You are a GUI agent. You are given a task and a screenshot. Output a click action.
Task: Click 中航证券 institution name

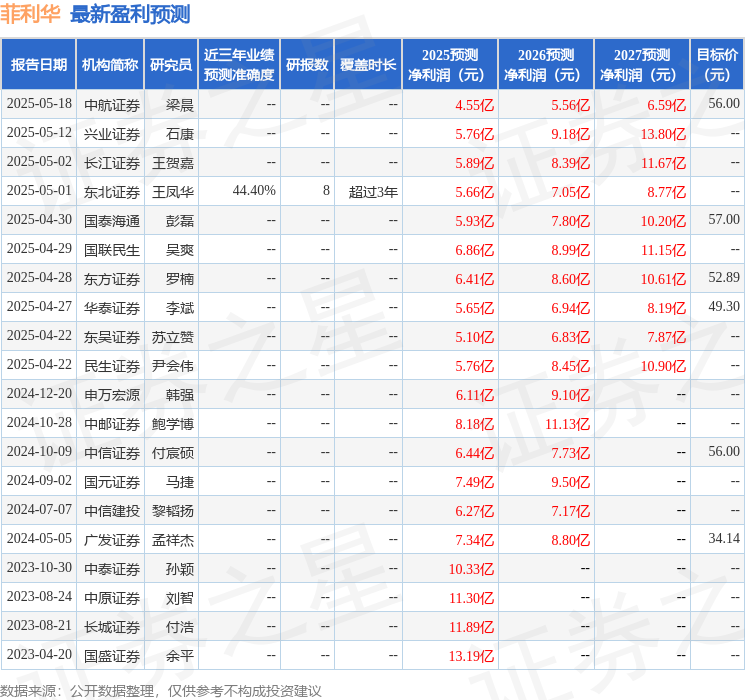click(x=112, y=105)
